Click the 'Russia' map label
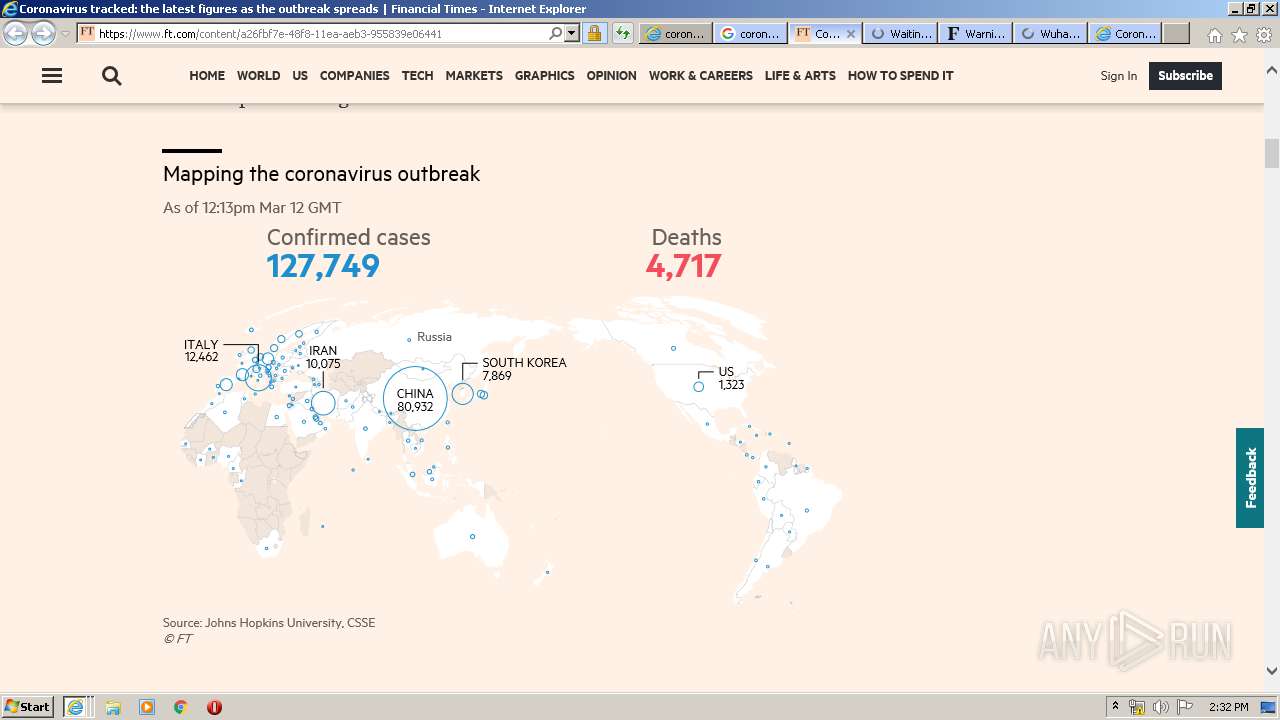Viewport: 1280px width, 720px height. click(434, 337)
